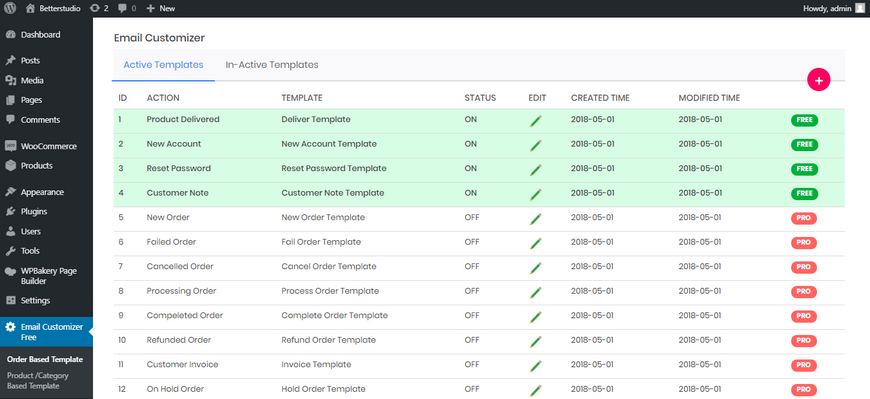Click ON status of New Account
870x399 pixels.
[x=471, y=144]
